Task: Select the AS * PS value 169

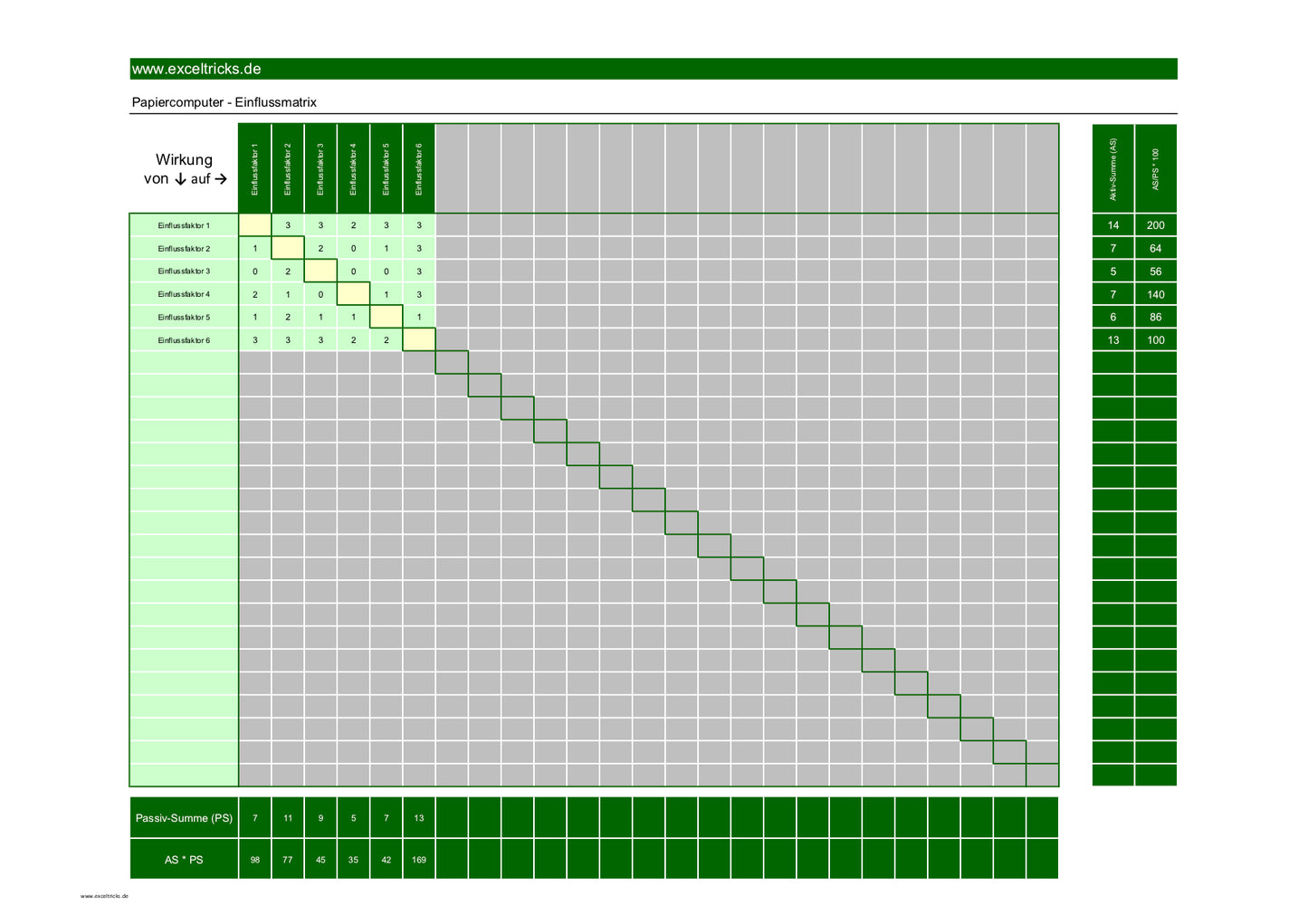Action: click(x=419, y=860)
